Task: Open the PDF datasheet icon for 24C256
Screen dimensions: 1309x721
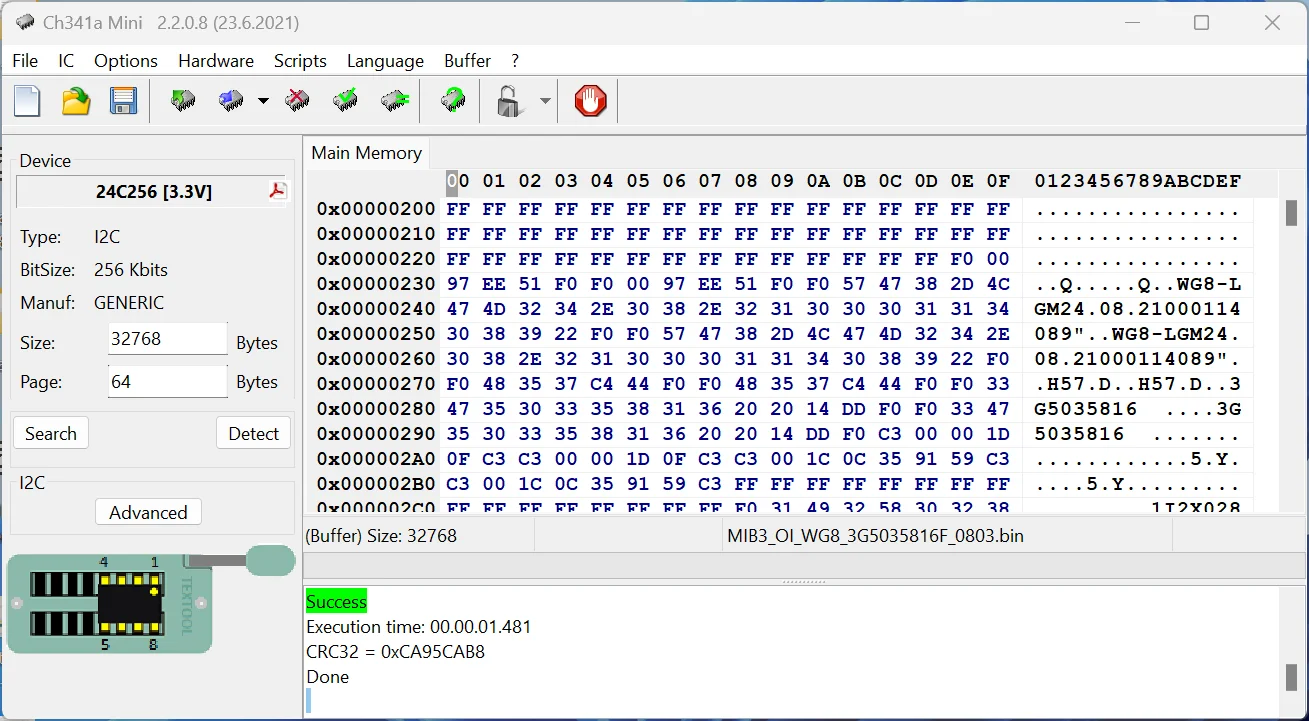Action: (x=278, y=191)
